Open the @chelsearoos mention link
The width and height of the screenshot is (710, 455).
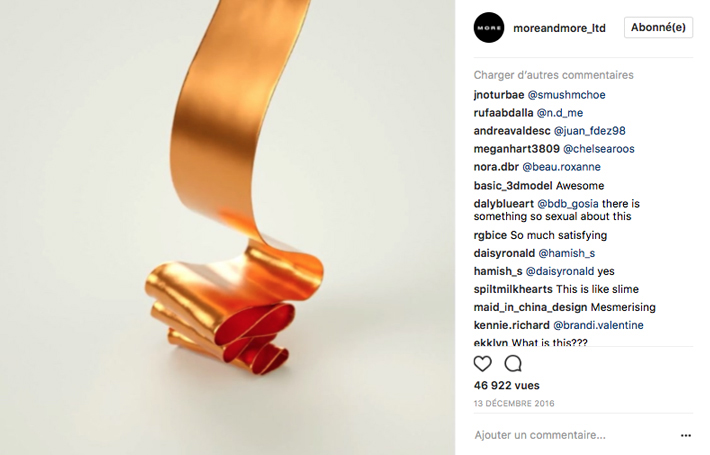click(x=599, y=149)
